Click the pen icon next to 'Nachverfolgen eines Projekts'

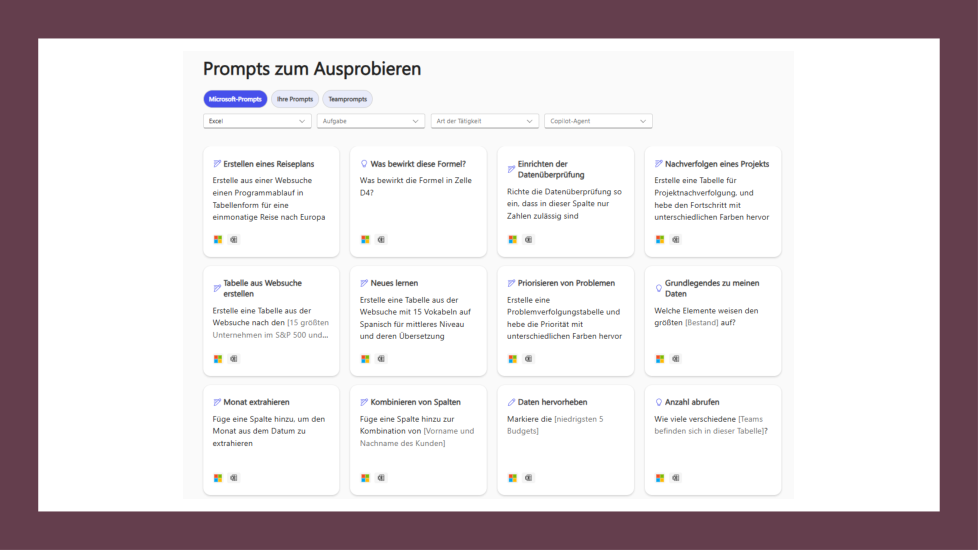coord(659,164)
